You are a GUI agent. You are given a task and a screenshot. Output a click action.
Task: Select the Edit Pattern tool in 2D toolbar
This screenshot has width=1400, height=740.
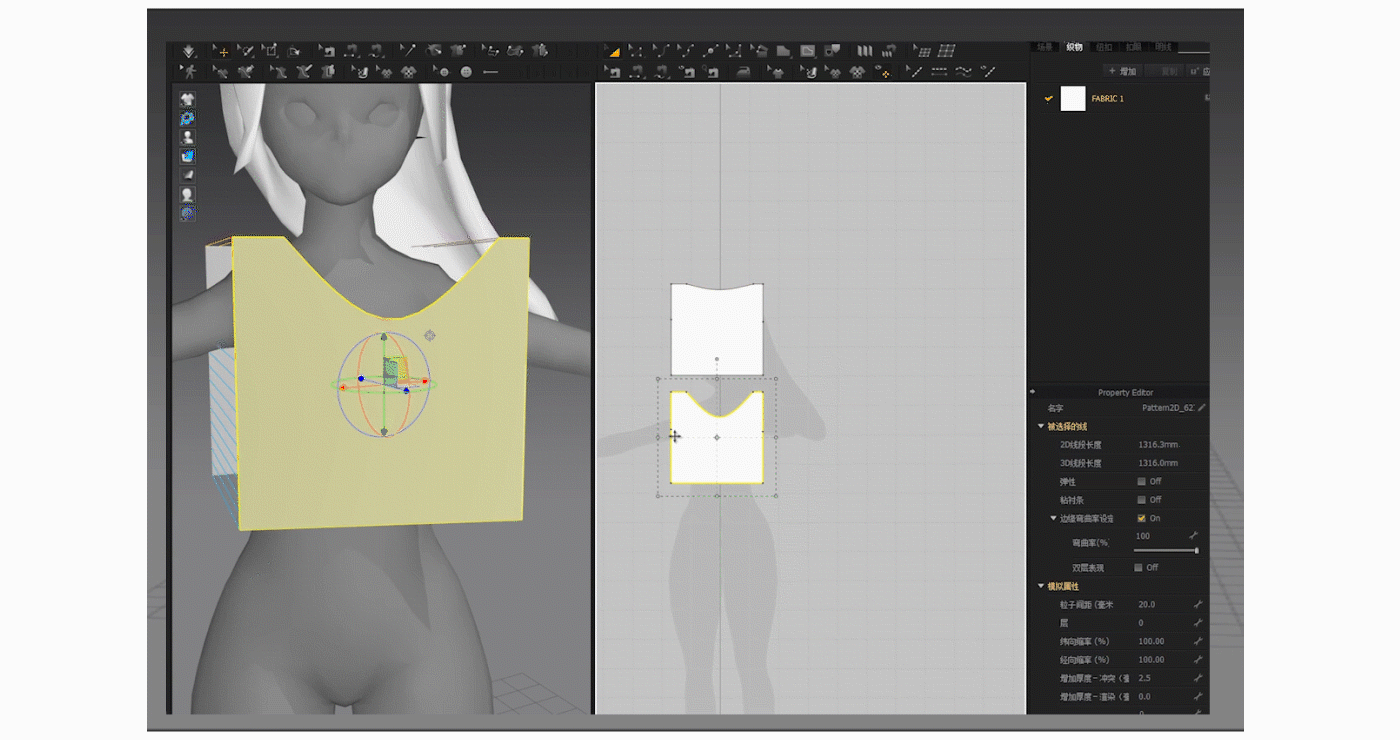pos(636,51)
